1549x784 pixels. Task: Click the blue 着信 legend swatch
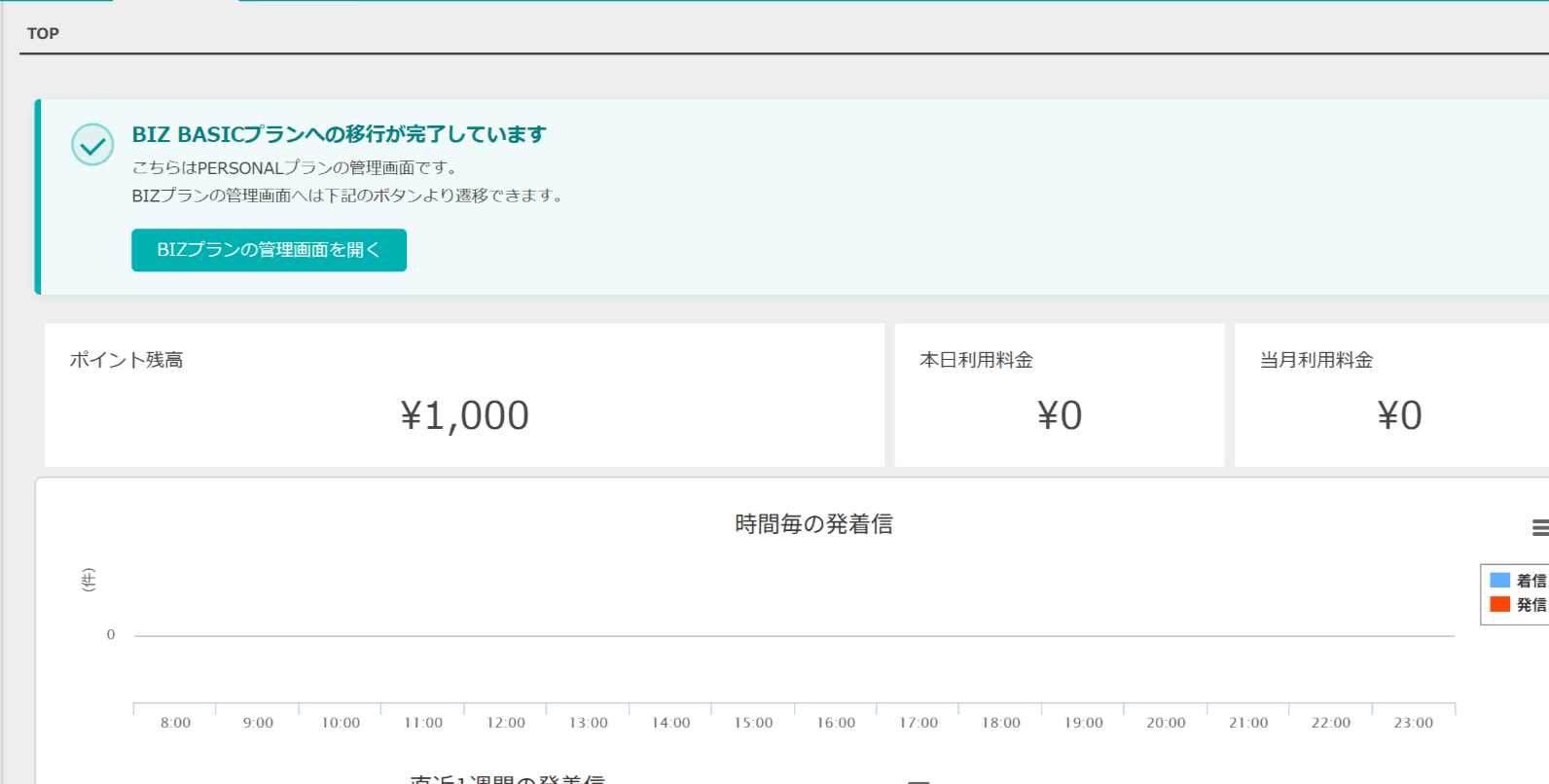[x=1499, y=581]
